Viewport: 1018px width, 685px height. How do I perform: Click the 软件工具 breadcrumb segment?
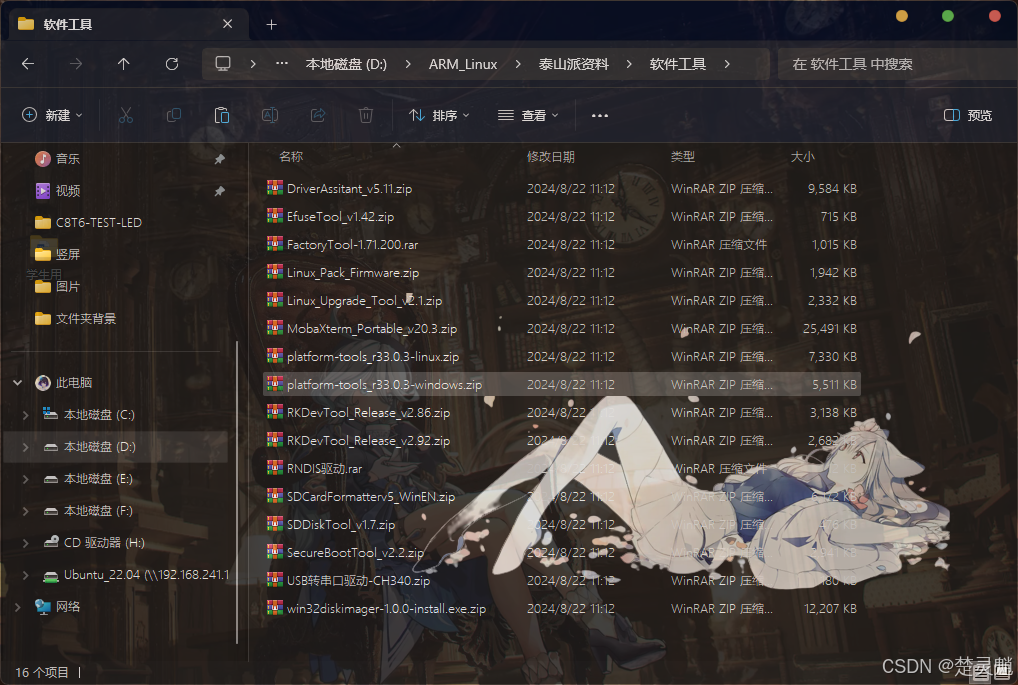tap(678, 64)
